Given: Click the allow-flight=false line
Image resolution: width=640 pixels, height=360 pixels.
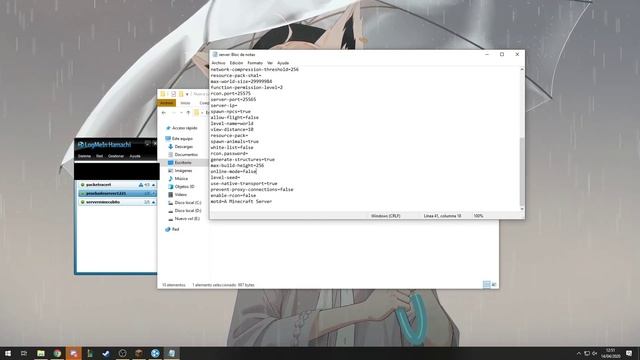Looking at the screenshot, I should click(234, 117).
